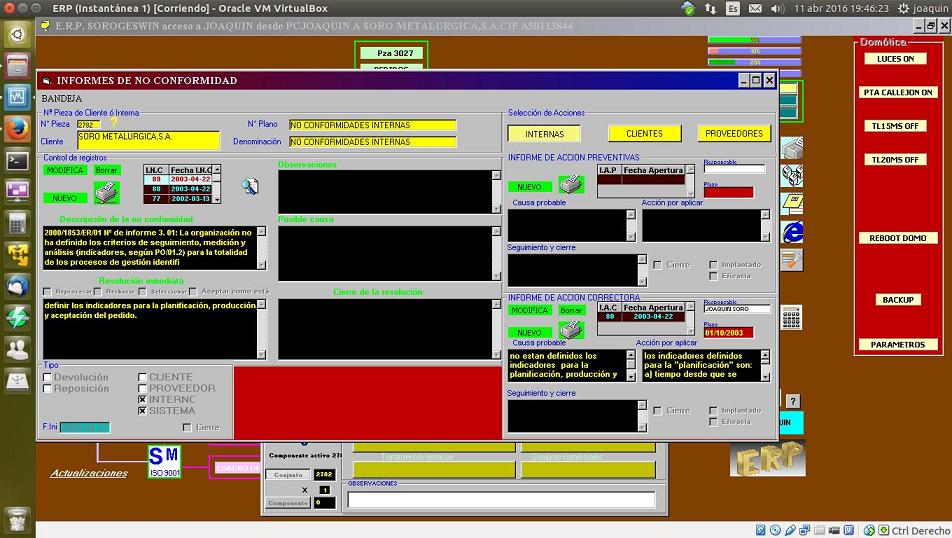The width and height of the screenshot is (952, 538).
Task: Click the SM ISO 9001 logo
Action: point(165,461)
